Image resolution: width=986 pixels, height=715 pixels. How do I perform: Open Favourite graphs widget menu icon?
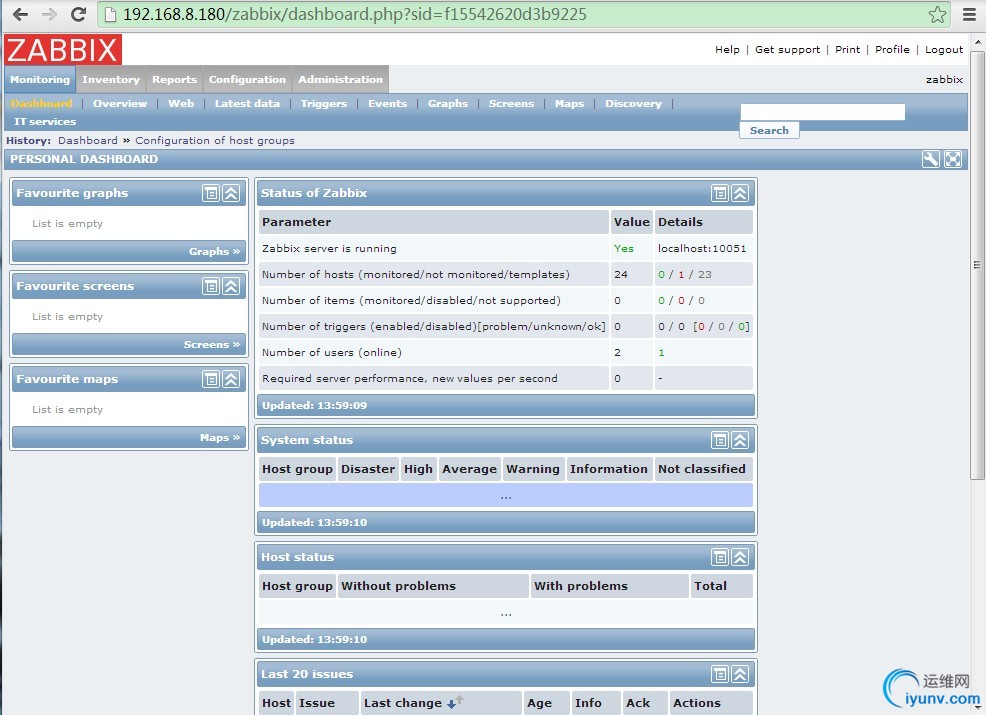coord(211,193)
